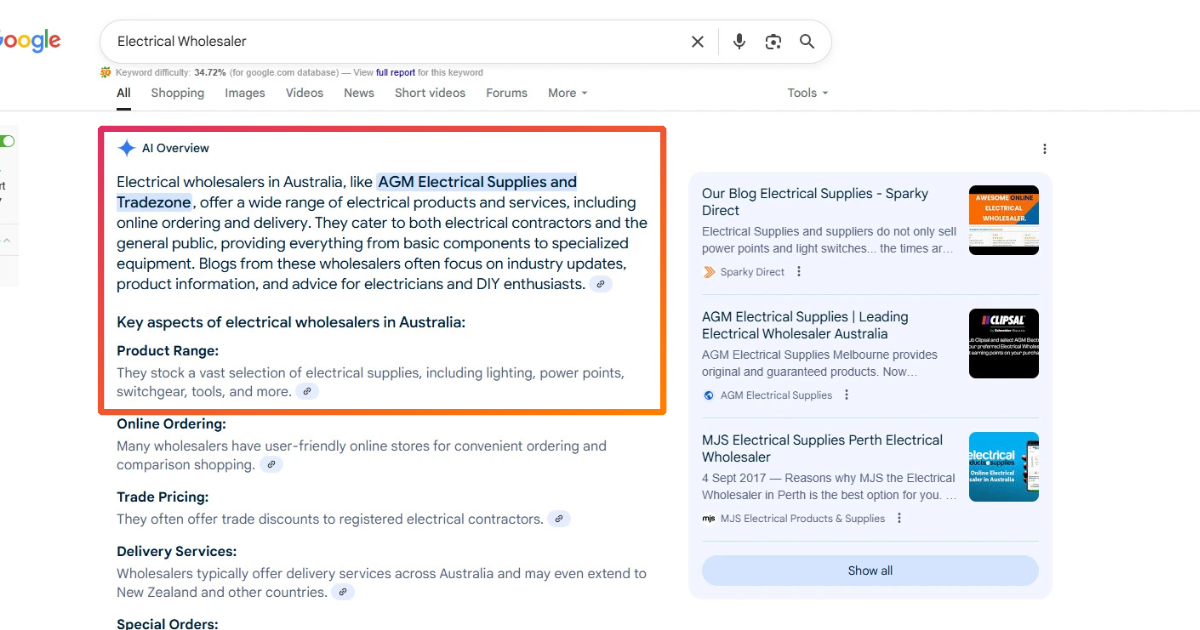Image resolution: width=1200 pixels, height=630 pixels.
Task: Open source link chip after New Zealand text
Action: click(343, 592)
